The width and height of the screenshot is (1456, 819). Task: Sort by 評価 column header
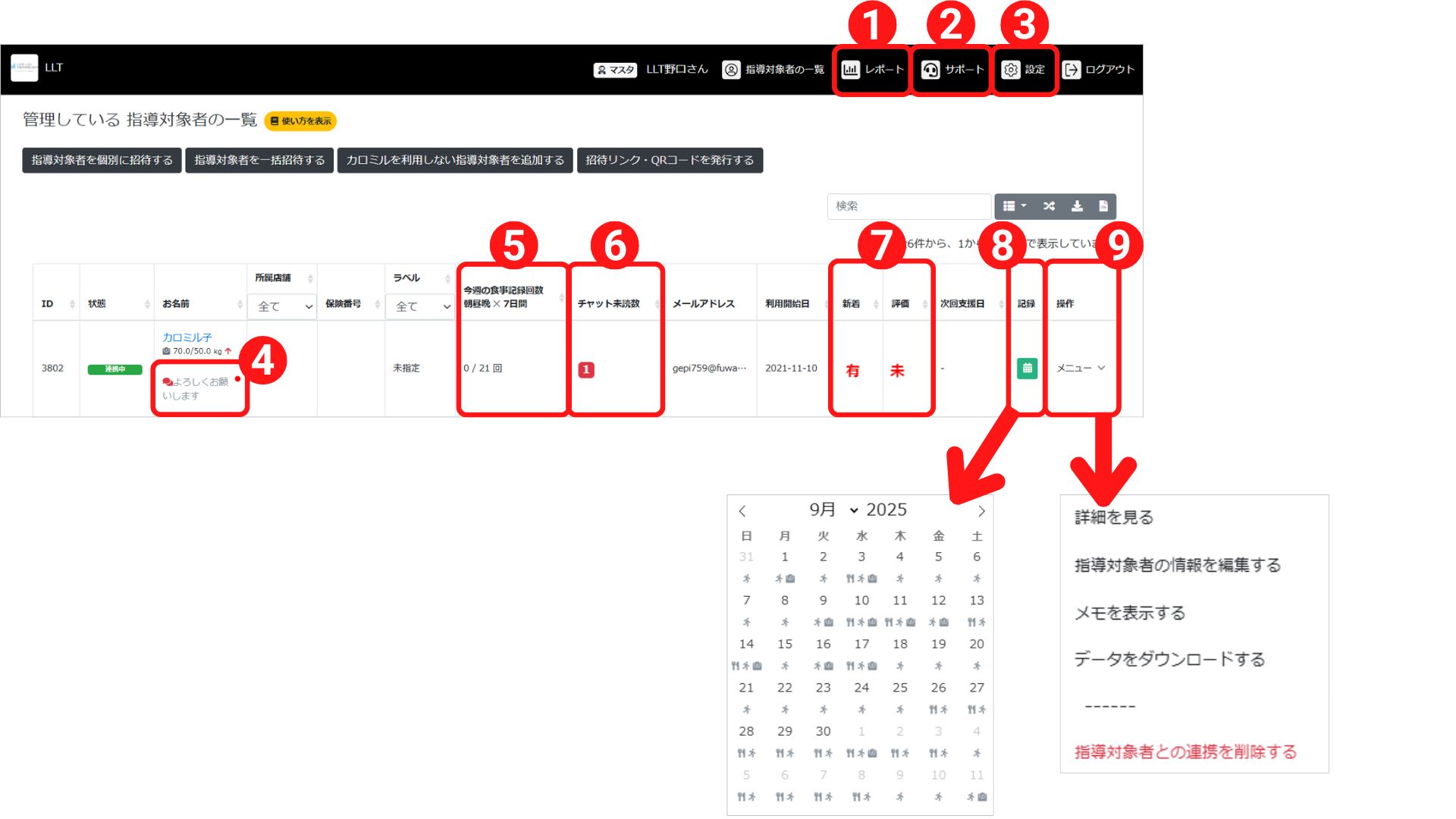click(x=908, y=303)
